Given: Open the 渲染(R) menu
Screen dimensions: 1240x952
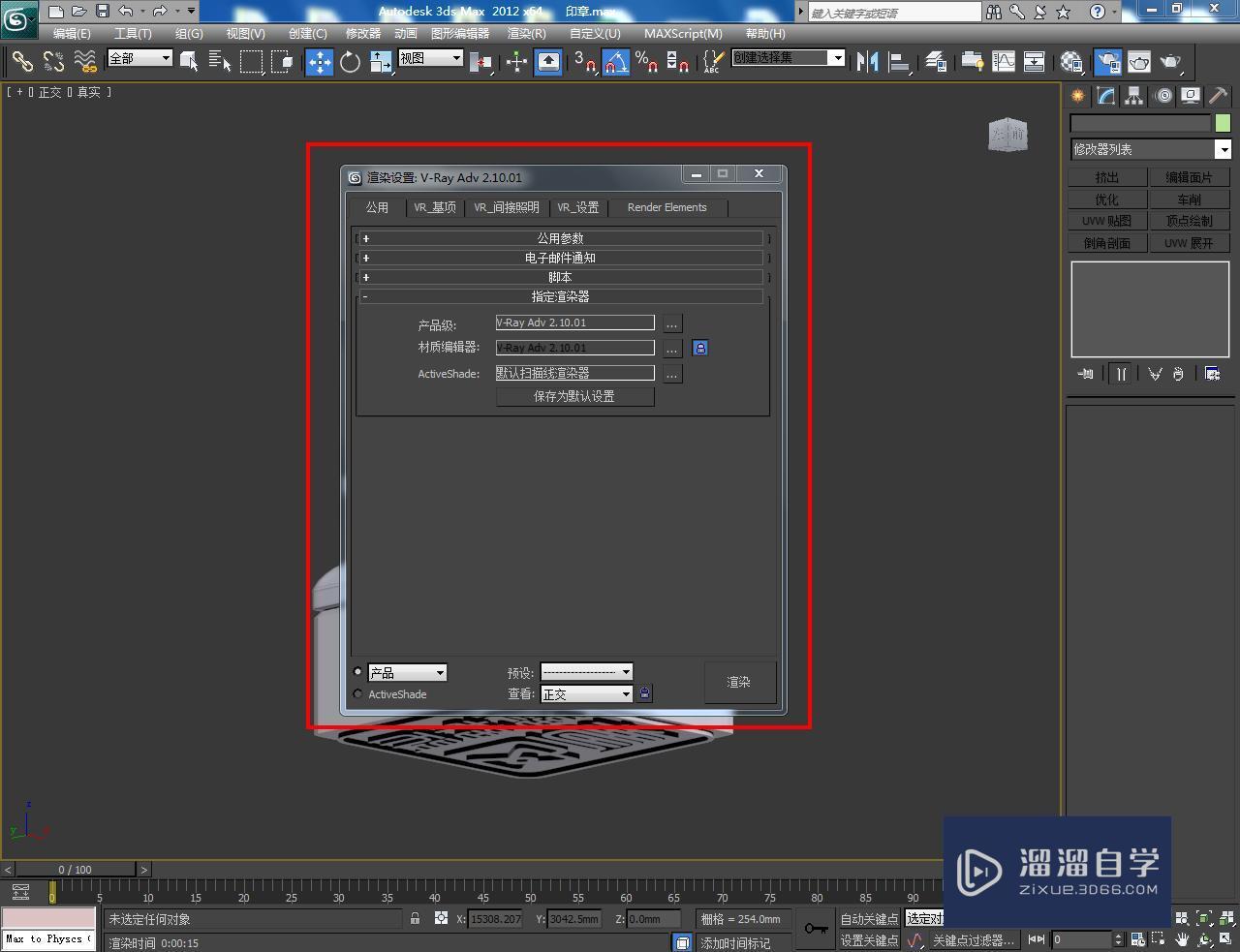Looking at the screenshot, I should pyautogui.click(x=527, y=33).
